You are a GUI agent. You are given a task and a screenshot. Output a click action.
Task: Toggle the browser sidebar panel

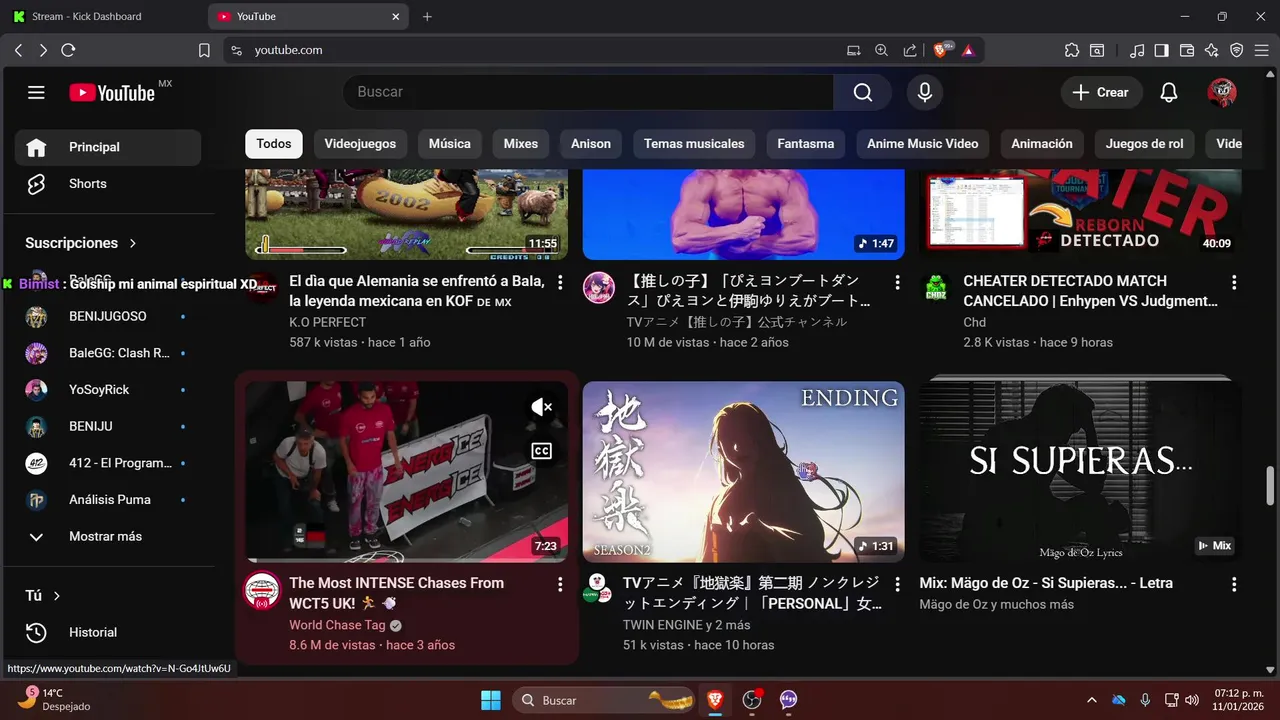click(1161, 50)
